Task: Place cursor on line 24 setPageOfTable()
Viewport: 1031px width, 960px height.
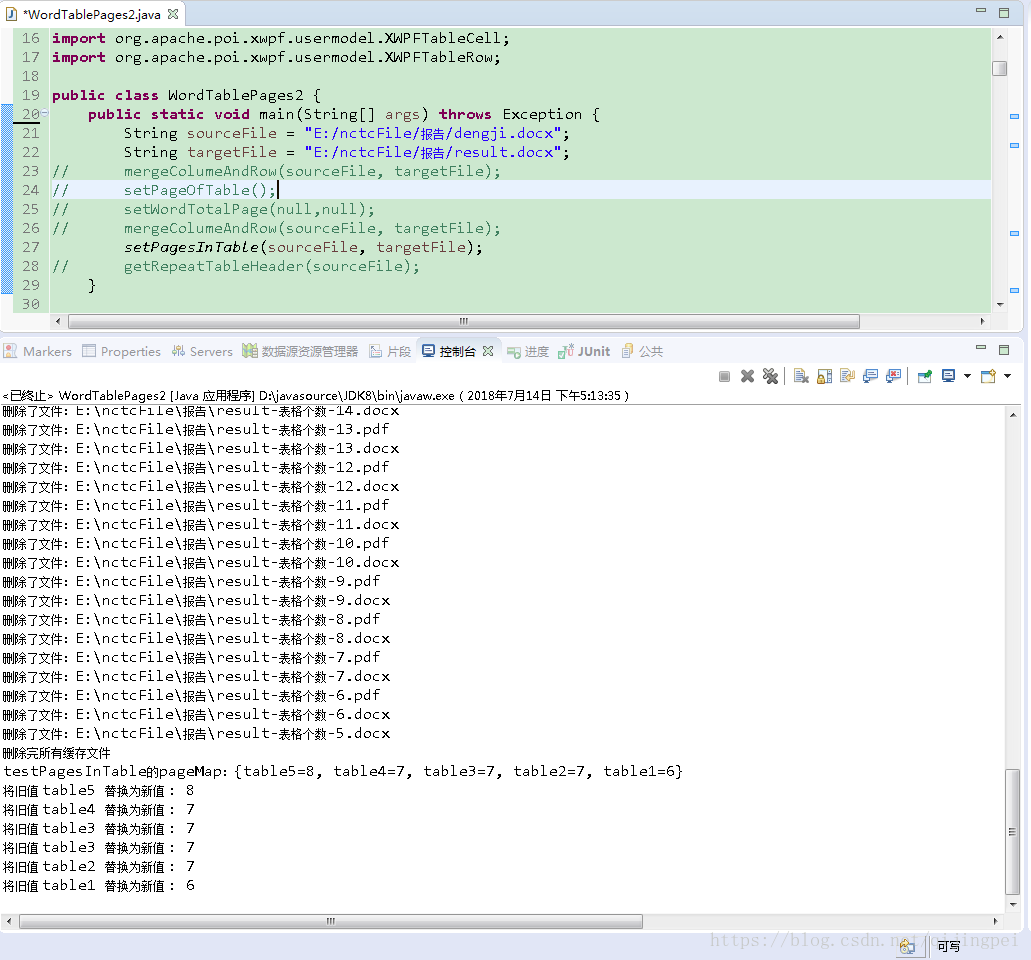Action: click(200, 190)
